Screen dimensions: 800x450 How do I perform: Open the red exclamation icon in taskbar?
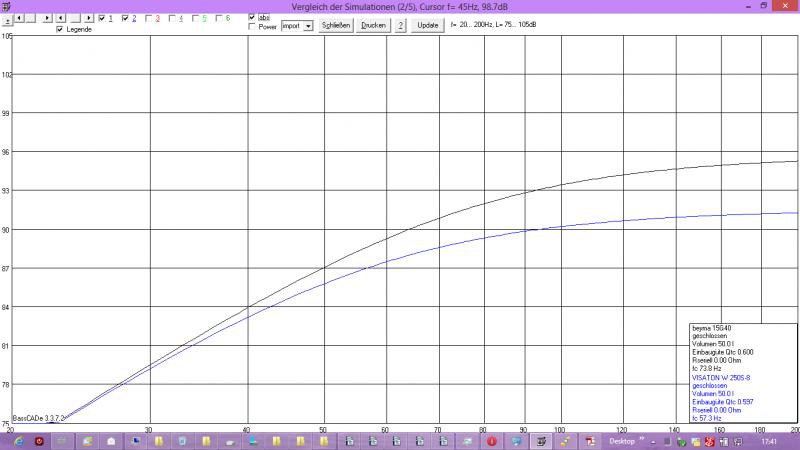tap(492, 441)
